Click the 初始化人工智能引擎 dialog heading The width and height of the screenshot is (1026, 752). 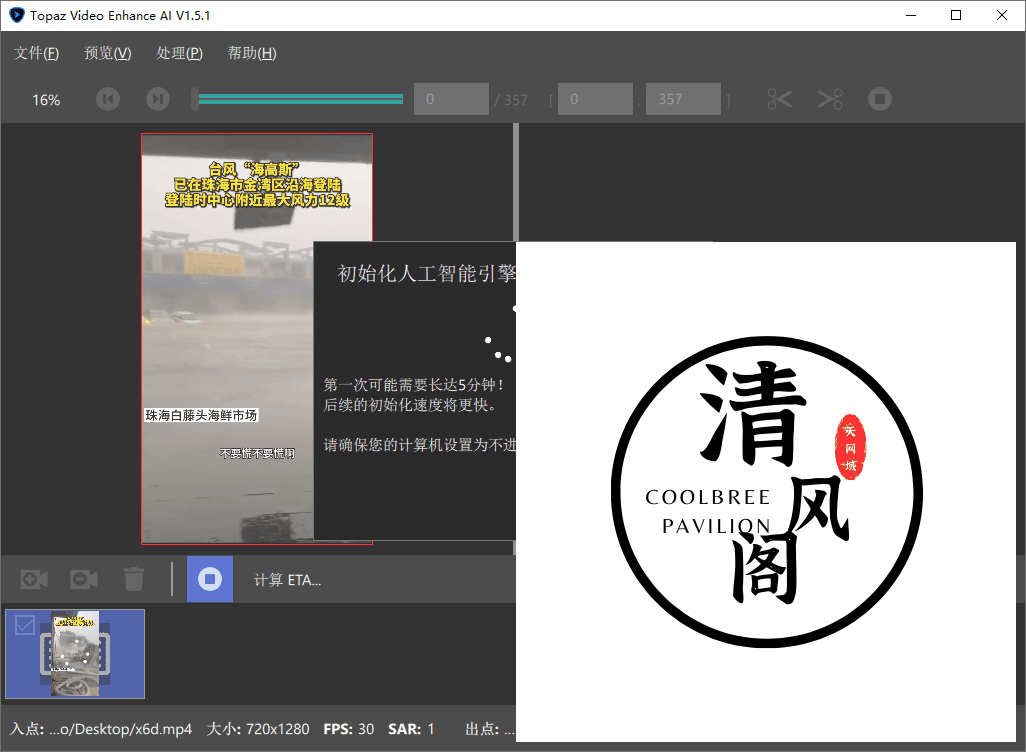tap(427, 273)
